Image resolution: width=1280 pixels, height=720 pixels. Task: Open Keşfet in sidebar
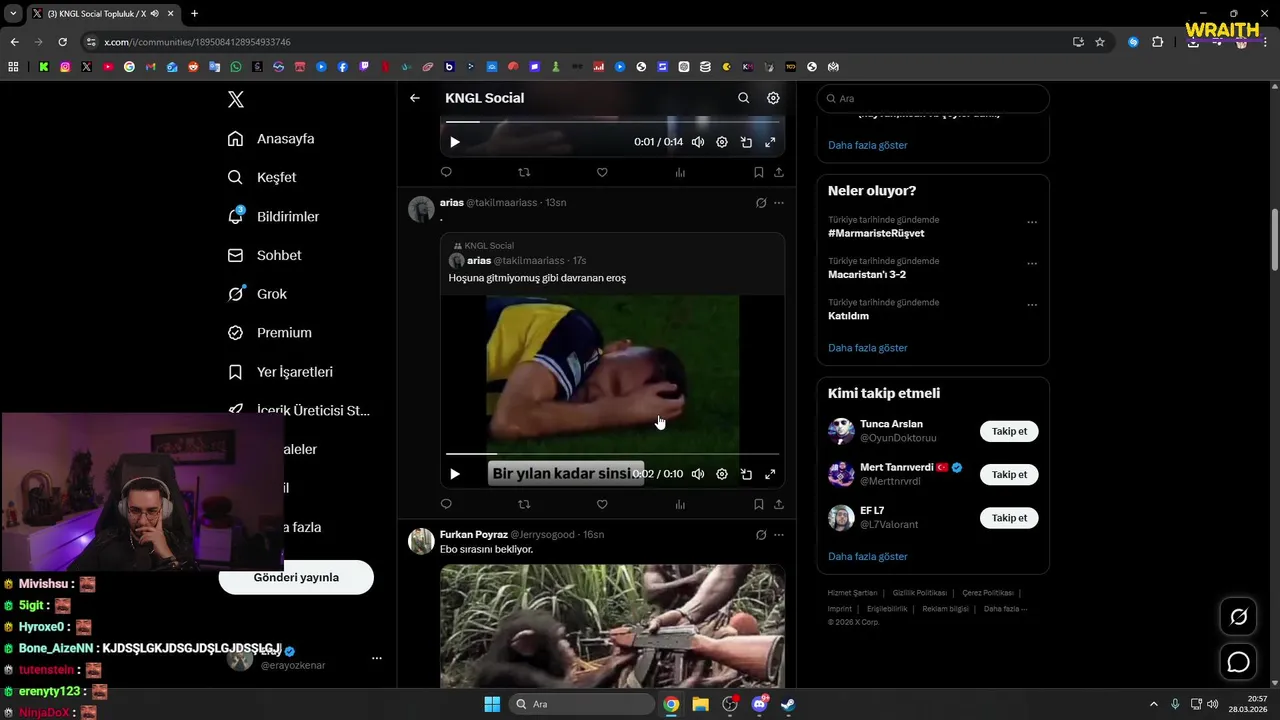click(x=262, y=177)
